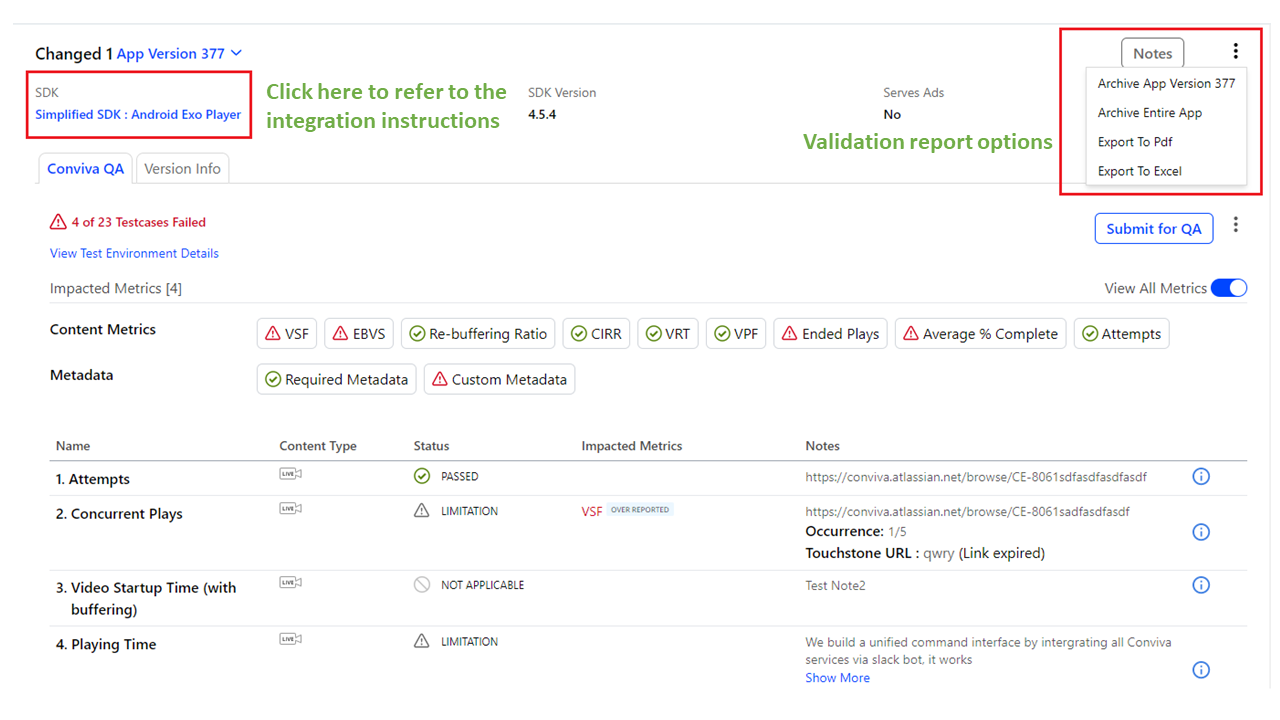Click live content icon in Video Startup Time row
The width and height of the screenshot is (1280, 720).
pyautogui.click(x=290, y=582)
